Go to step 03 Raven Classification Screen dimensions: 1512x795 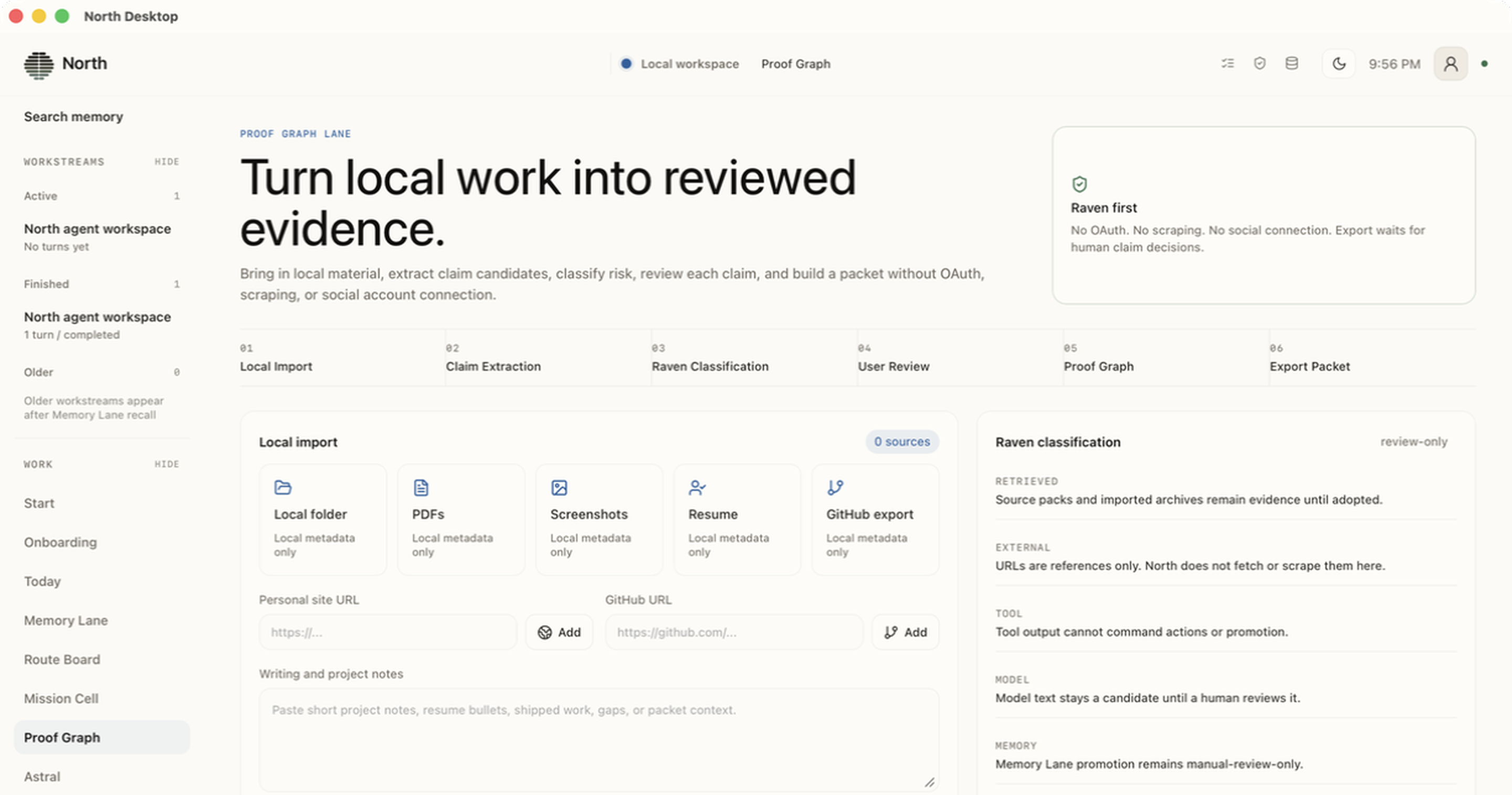click(x=754, y=357)
